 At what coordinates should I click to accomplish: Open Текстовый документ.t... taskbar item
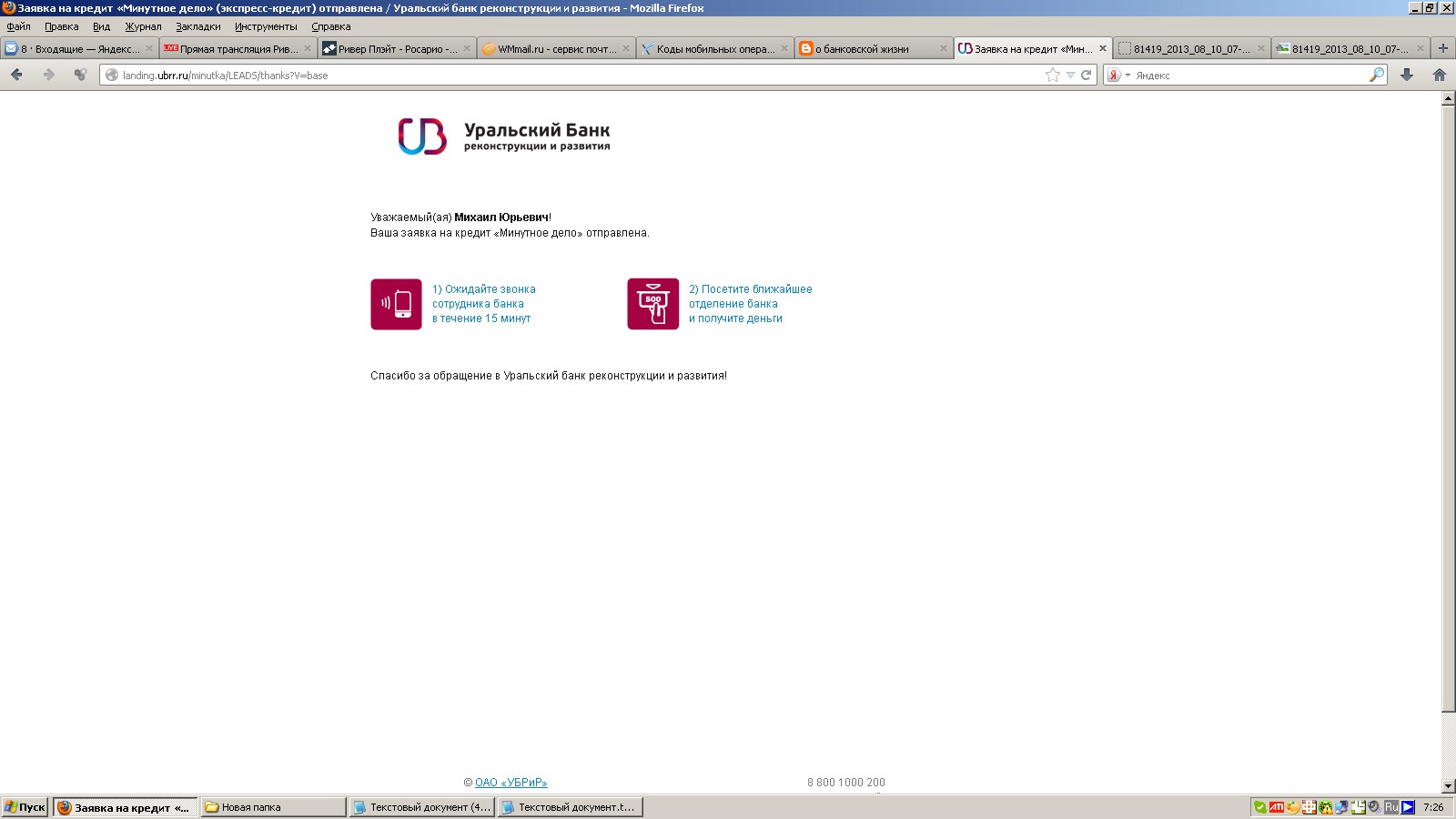571,807
